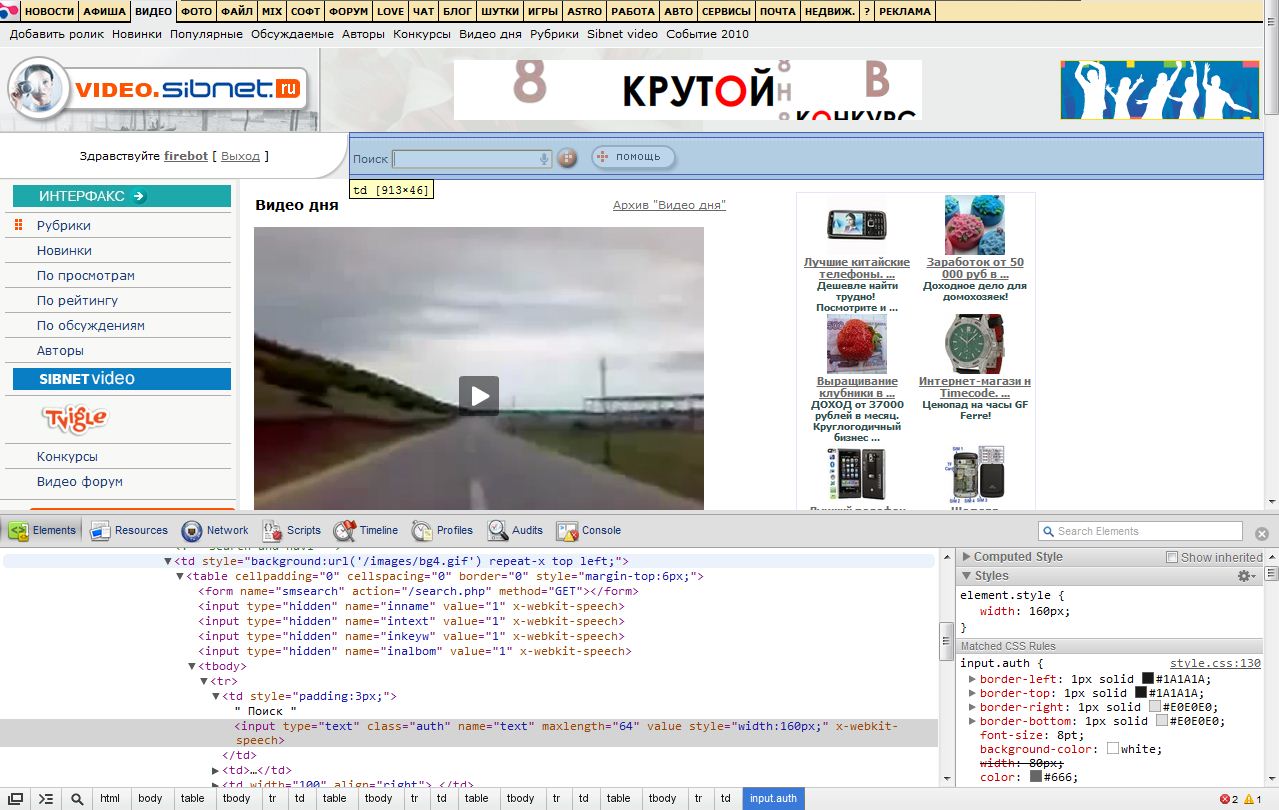The width and height of the screenshot is (1279, 810).
Task: Open the Audits panel
Action: click(x=516, y=531)
